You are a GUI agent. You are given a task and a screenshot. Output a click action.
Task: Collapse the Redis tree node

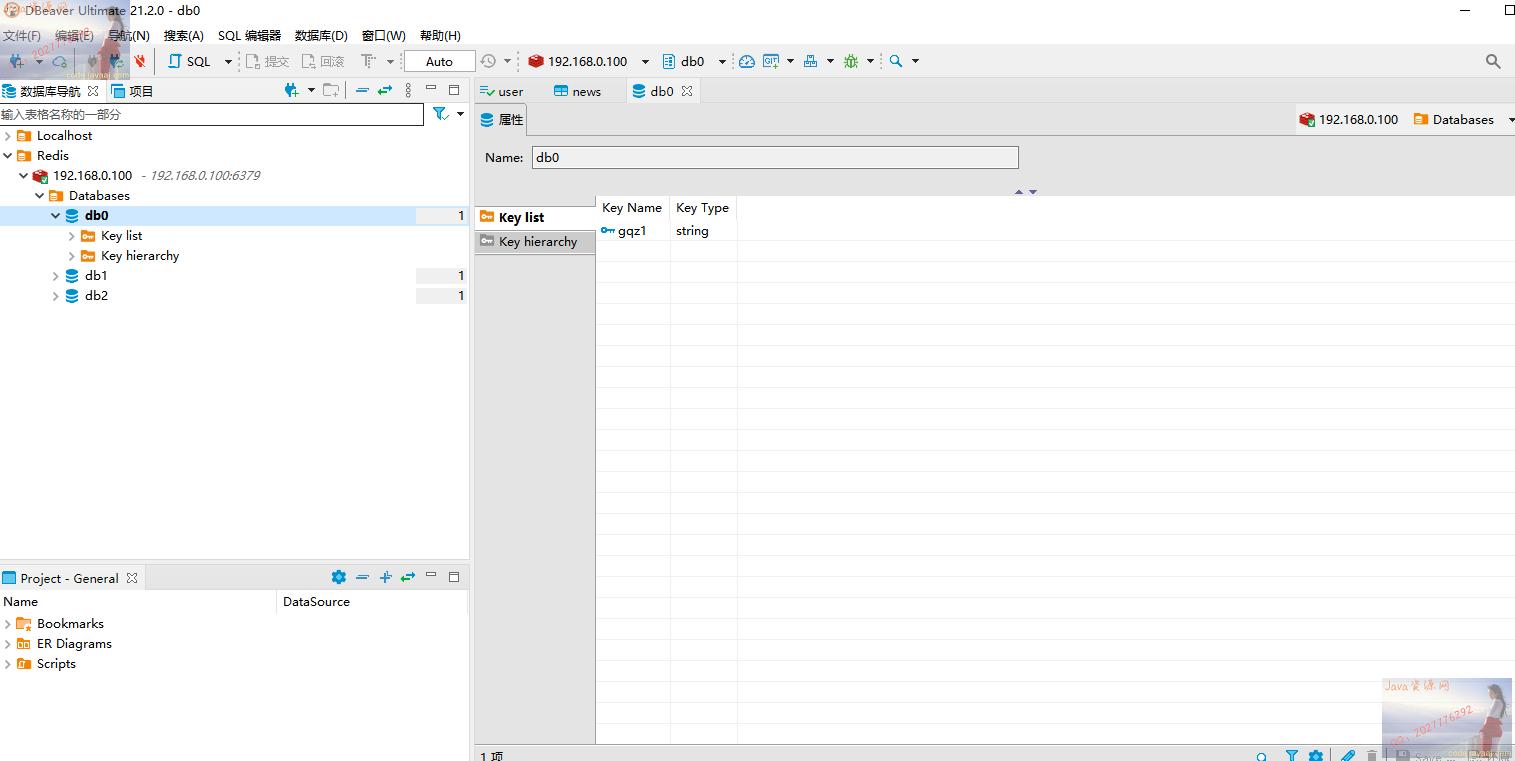pos(8,156)
